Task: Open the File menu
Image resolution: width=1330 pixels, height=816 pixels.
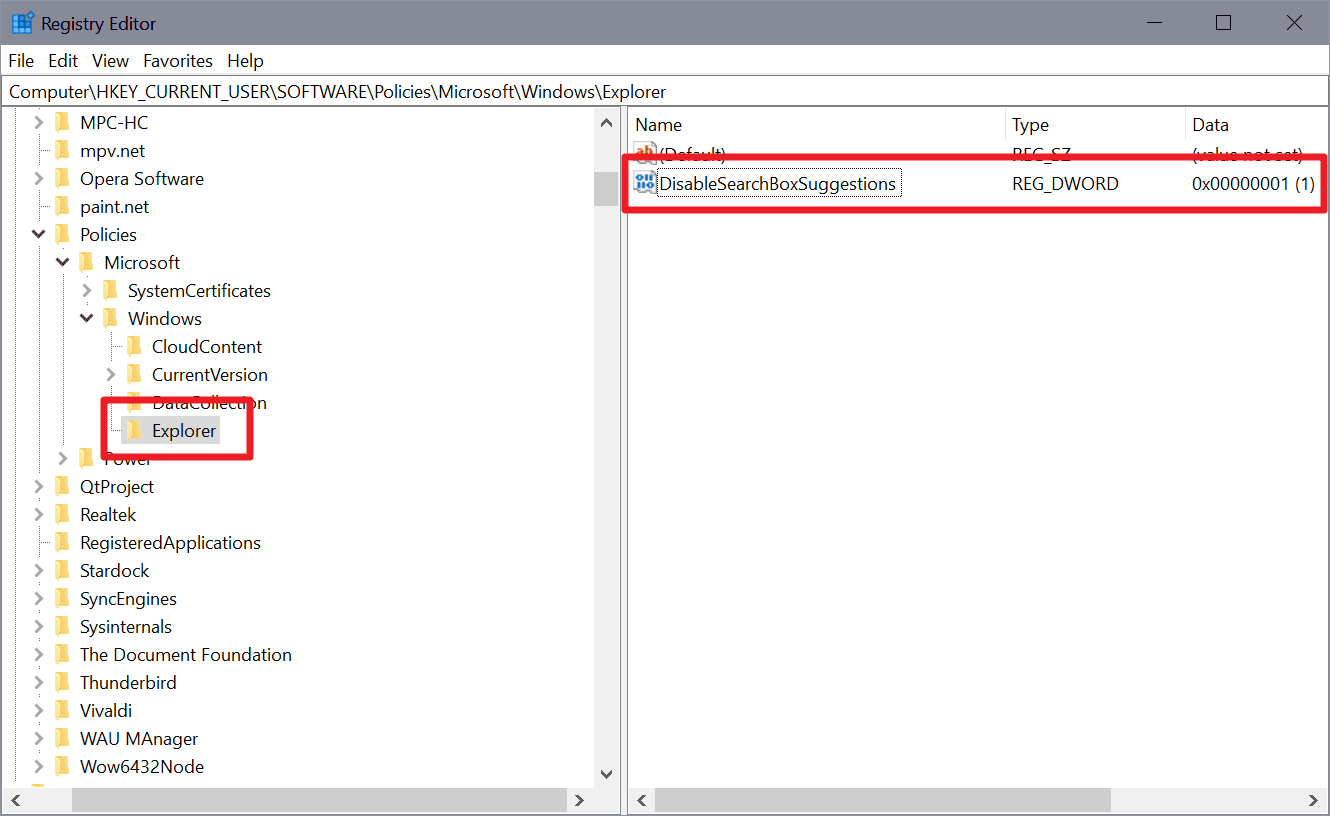Action: [x=21, y=61]
